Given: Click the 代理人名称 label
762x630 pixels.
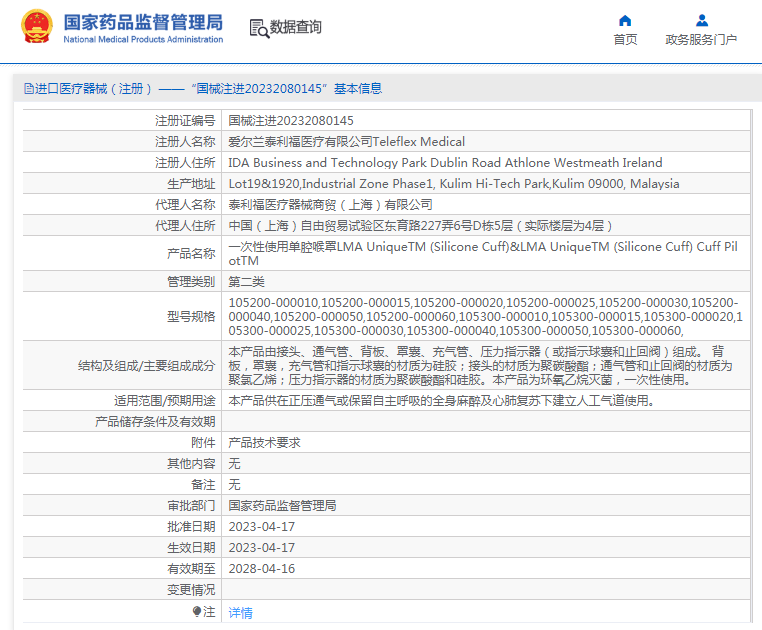Looking at the screenshot, I should pyautogui.click(x=185, y=205).
